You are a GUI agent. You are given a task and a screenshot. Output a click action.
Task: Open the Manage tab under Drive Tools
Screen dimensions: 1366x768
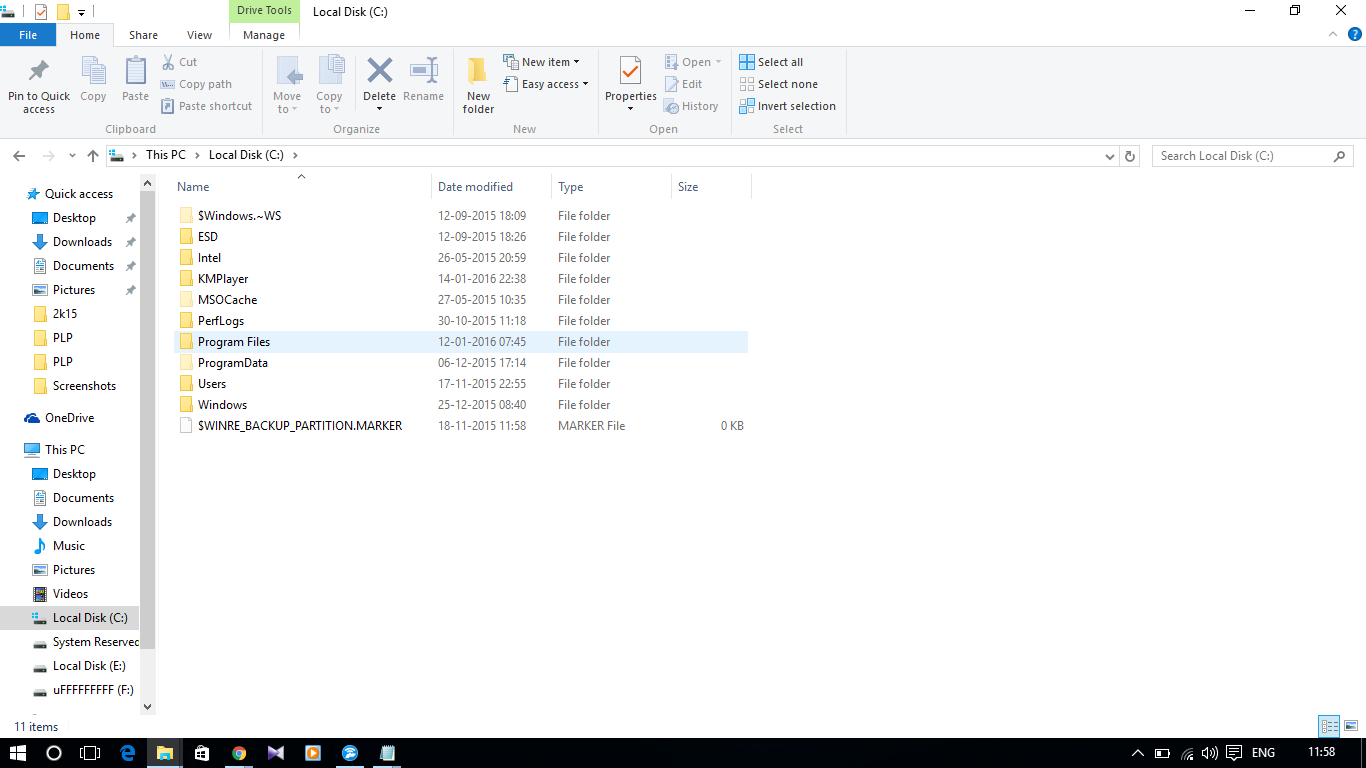point(264,35)
